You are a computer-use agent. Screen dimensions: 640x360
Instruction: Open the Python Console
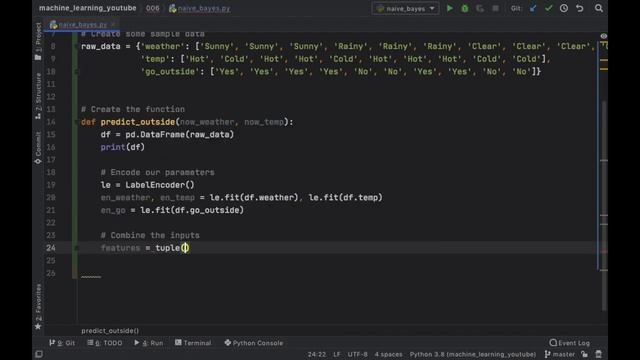tap(253, 343)
